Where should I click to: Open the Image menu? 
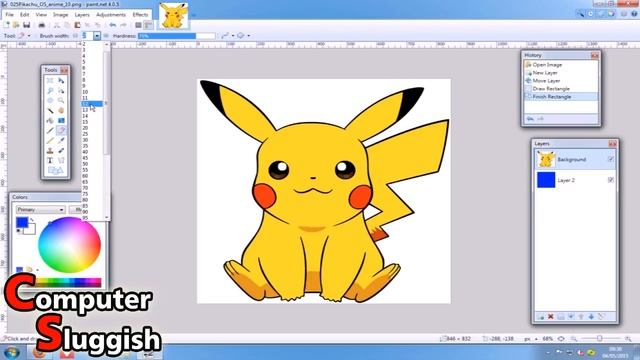tap(60, 14)
